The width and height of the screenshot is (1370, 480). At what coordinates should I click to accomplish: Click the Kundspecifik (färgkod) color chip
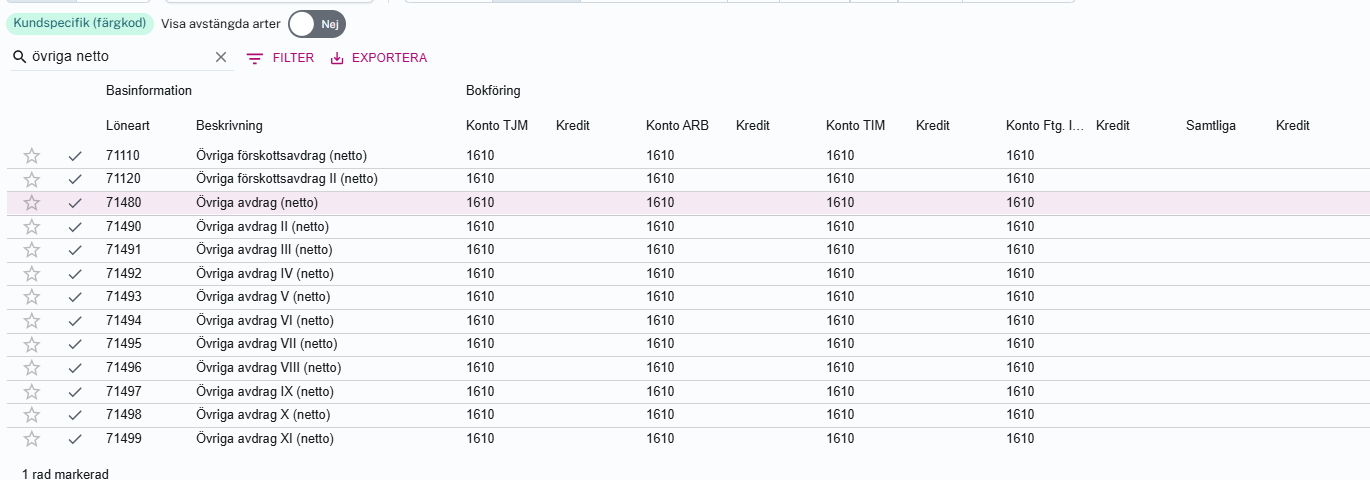79,23
